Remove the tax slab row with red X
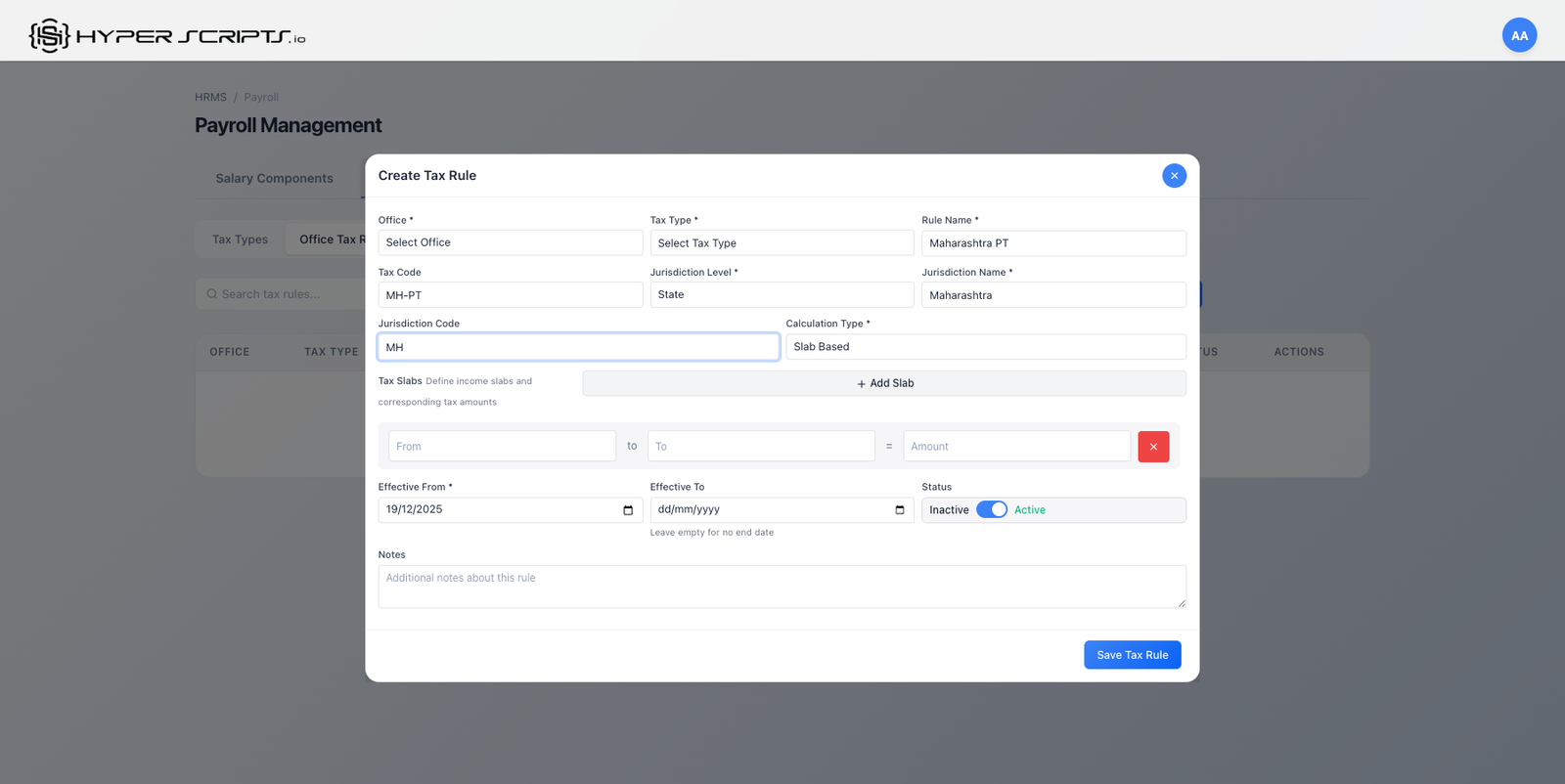 pos(1153,447)
